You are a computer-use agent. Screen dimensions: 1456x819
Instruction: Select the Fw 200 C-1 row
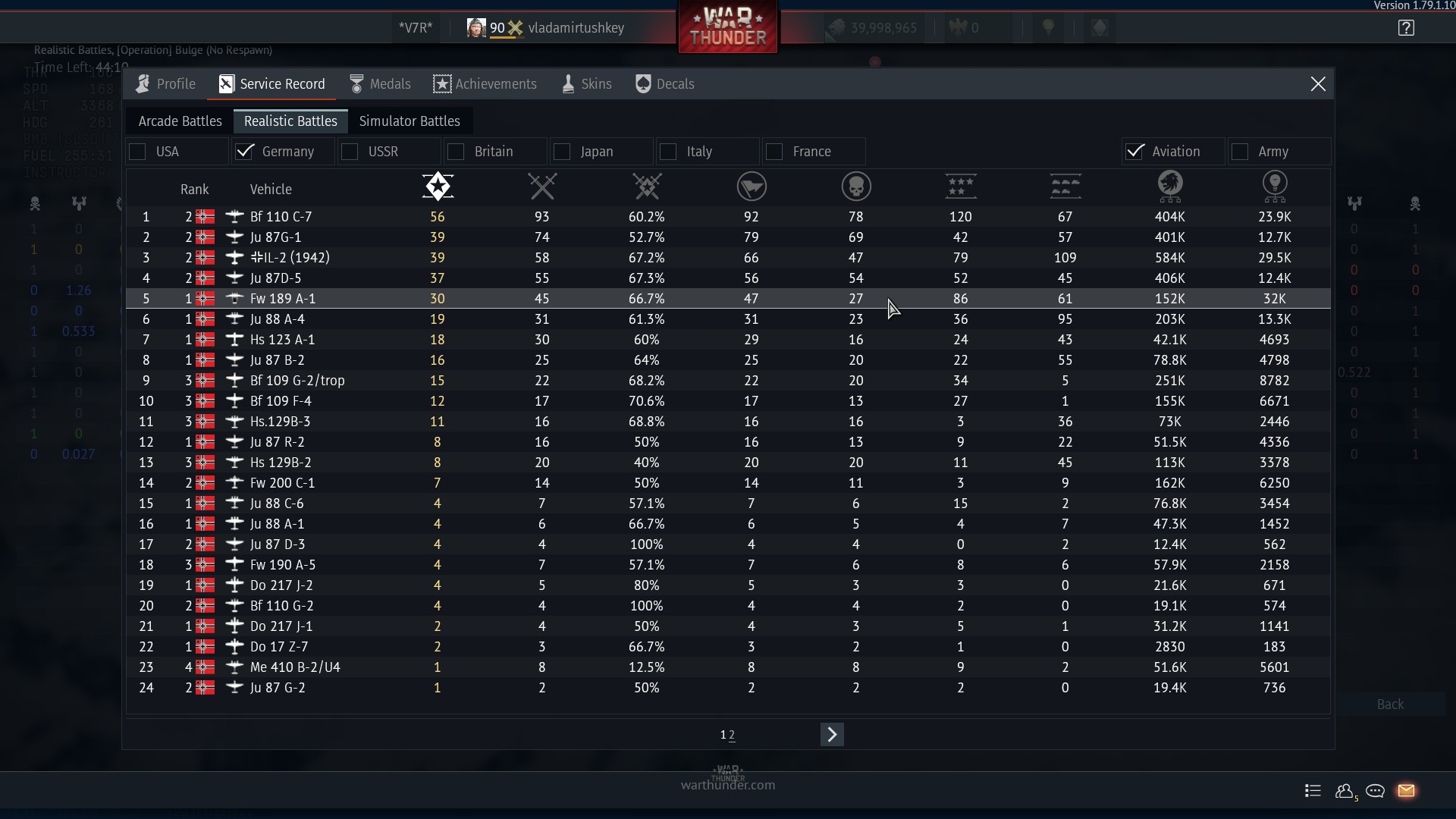point(728,483)
